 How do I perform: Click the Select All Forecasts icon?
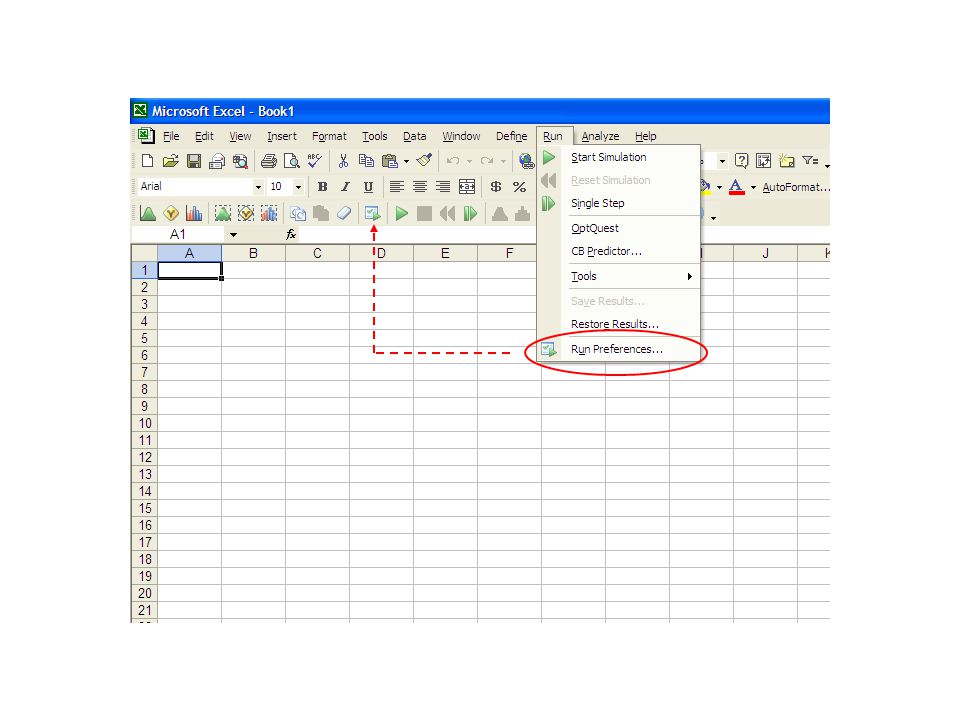pyautogui.click(x=269, y=213)
